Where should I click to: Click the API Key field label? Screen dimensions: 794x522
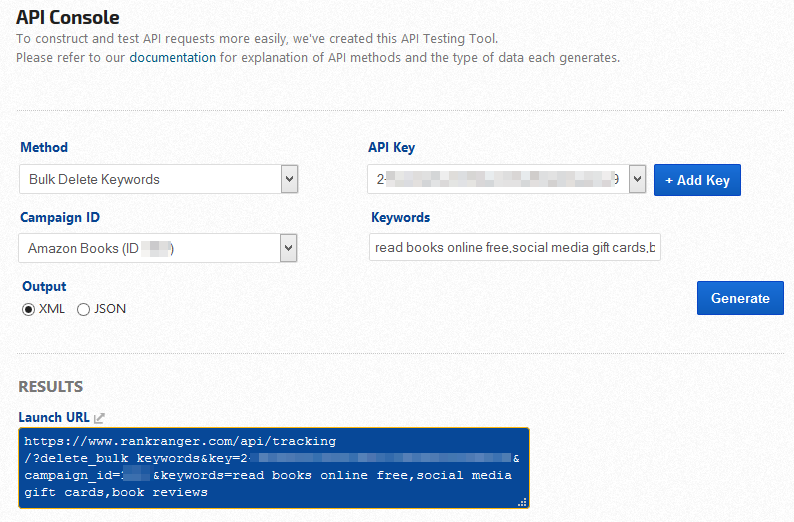tap(391, 147)
